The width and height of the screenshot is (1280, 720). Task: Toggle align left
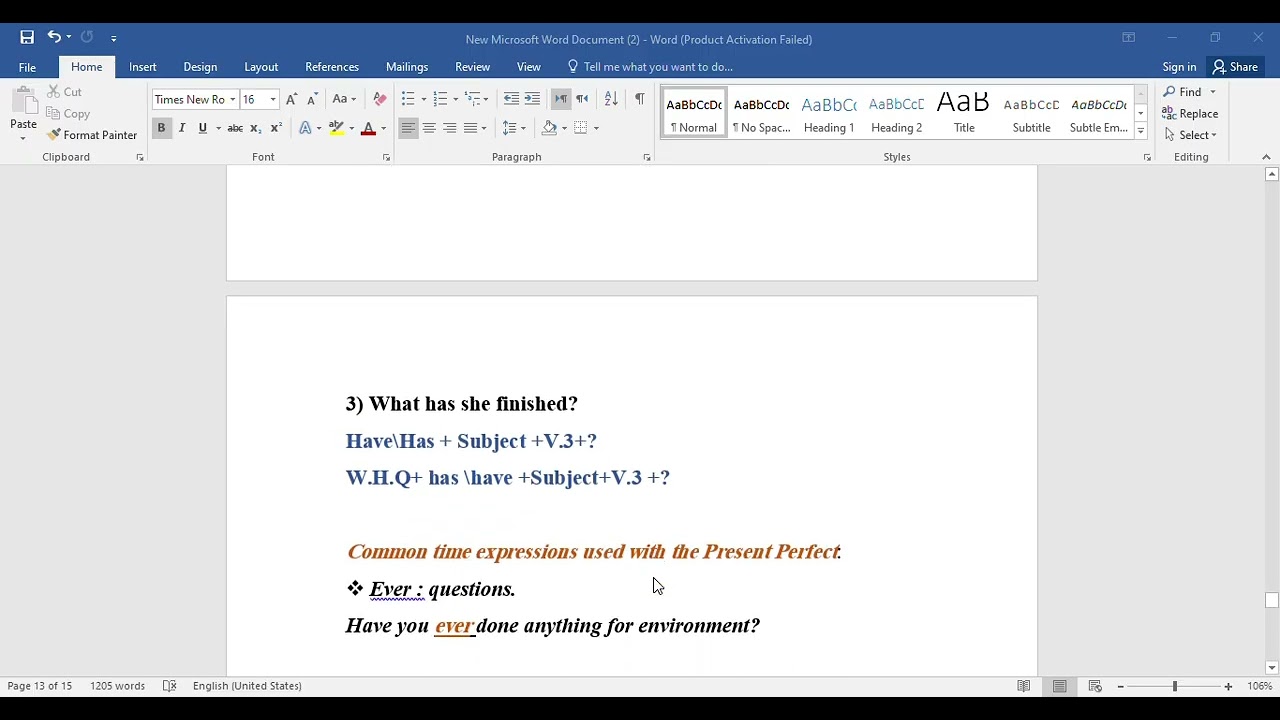pos(408,128)
